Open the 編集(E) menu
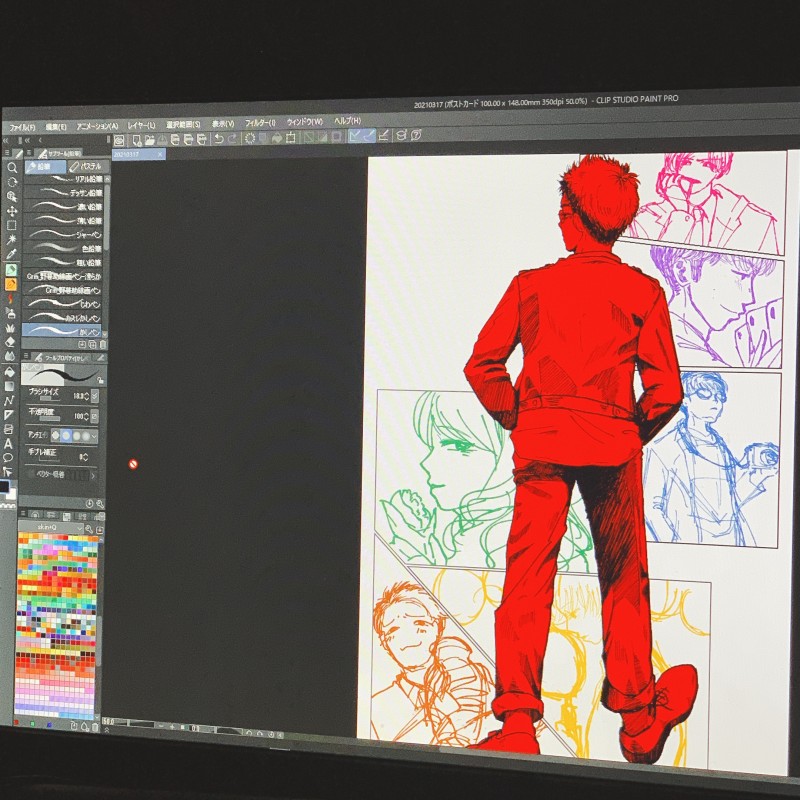The width and height of the screenshot is (800, 800). [x=56, y=127]
